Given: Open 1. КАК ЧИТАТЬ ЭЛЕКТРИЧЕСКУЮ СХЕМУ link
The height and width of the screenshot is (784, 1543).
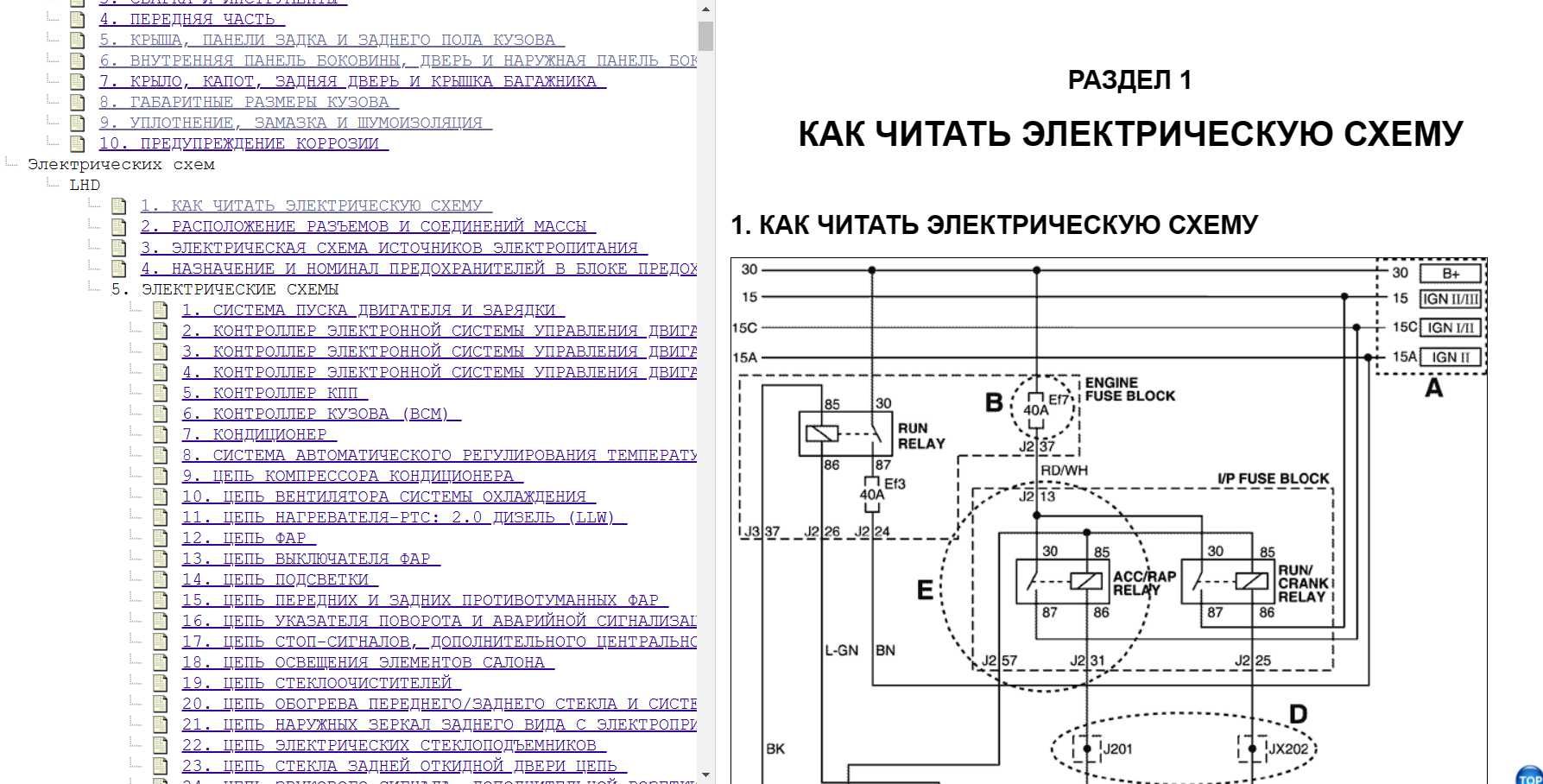Looking at the screenshot, I should (x=316, y=205).
